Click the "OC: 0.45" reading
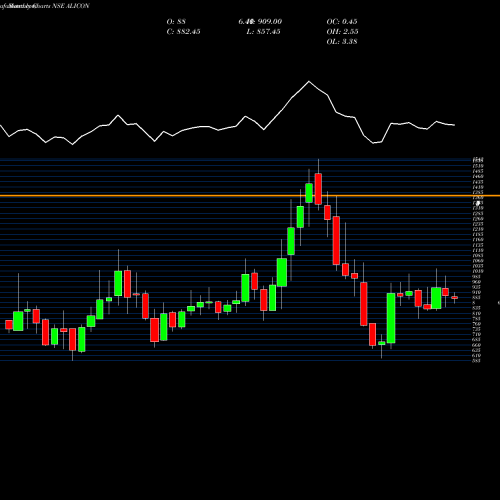 pyautogui.click(x=342, y=22)
